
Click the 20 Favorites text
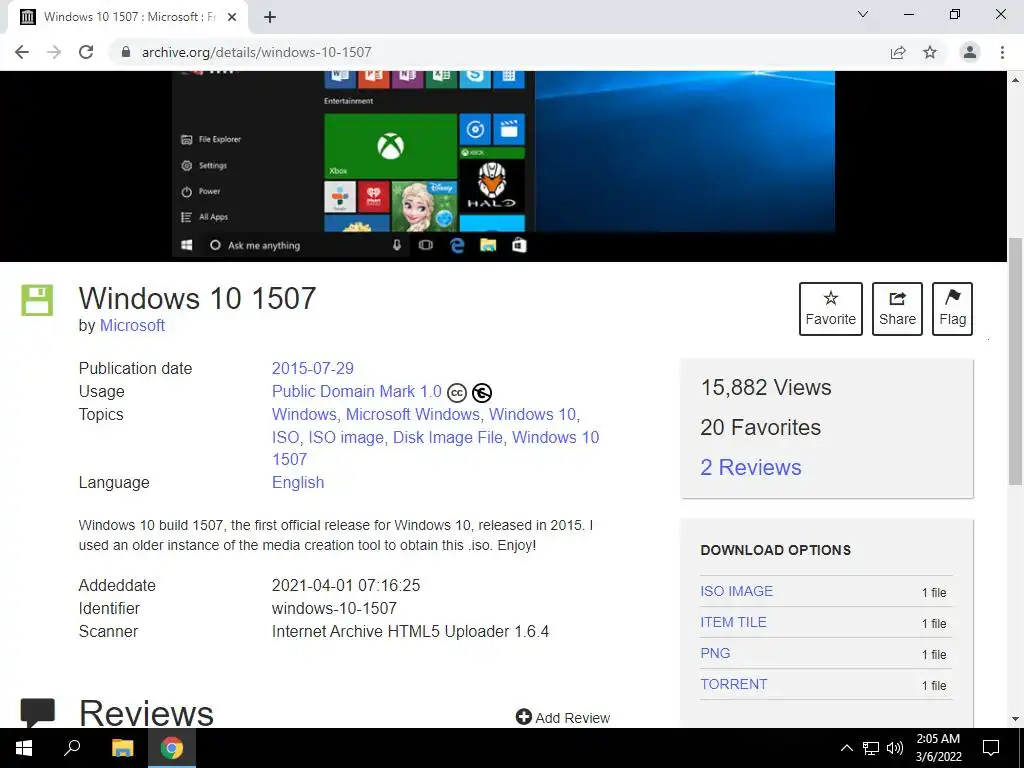761,428
